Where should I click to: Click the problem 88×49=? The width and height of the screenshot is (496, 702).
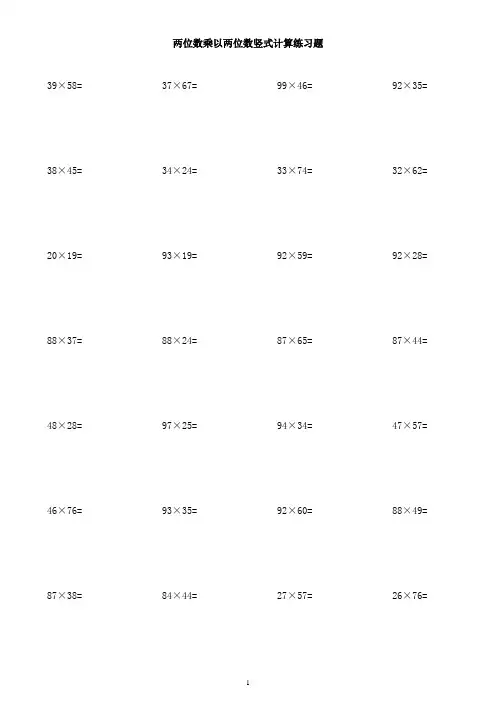[410, 511]
